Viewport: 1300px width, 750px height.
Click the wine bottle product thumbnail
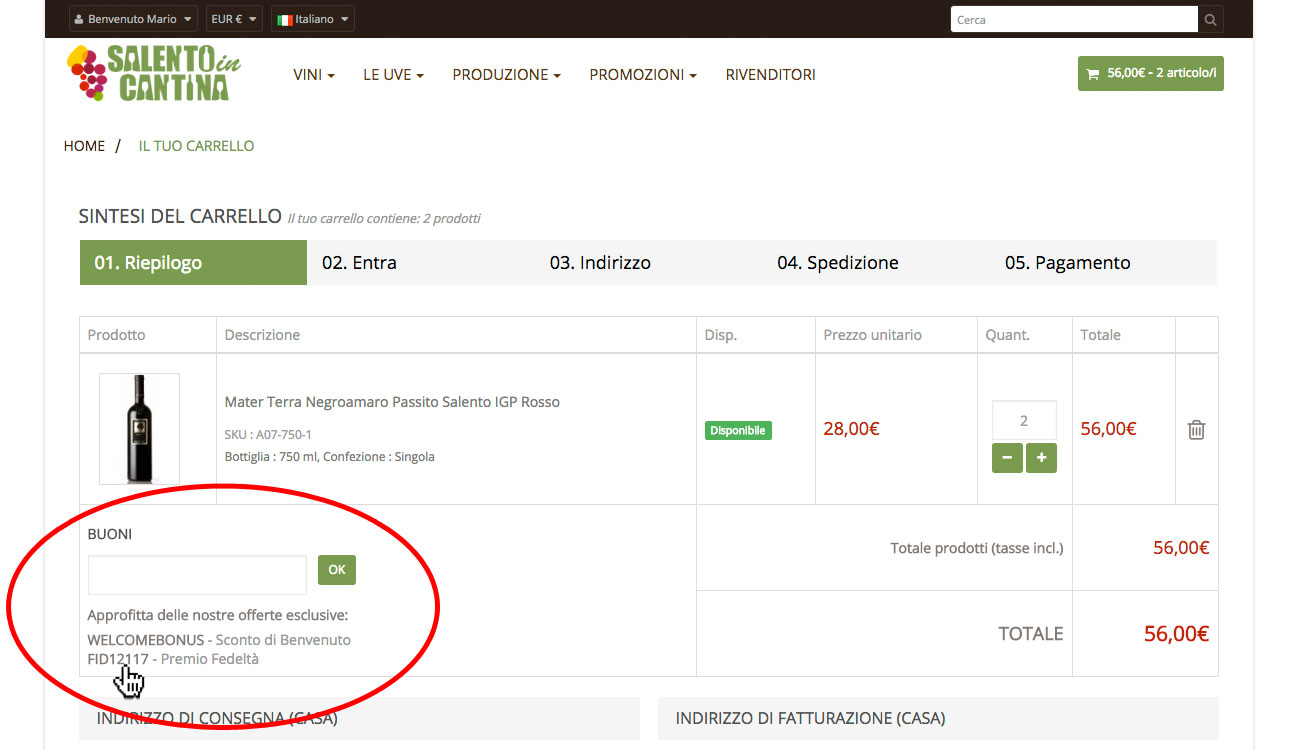(x=139, y=429)
